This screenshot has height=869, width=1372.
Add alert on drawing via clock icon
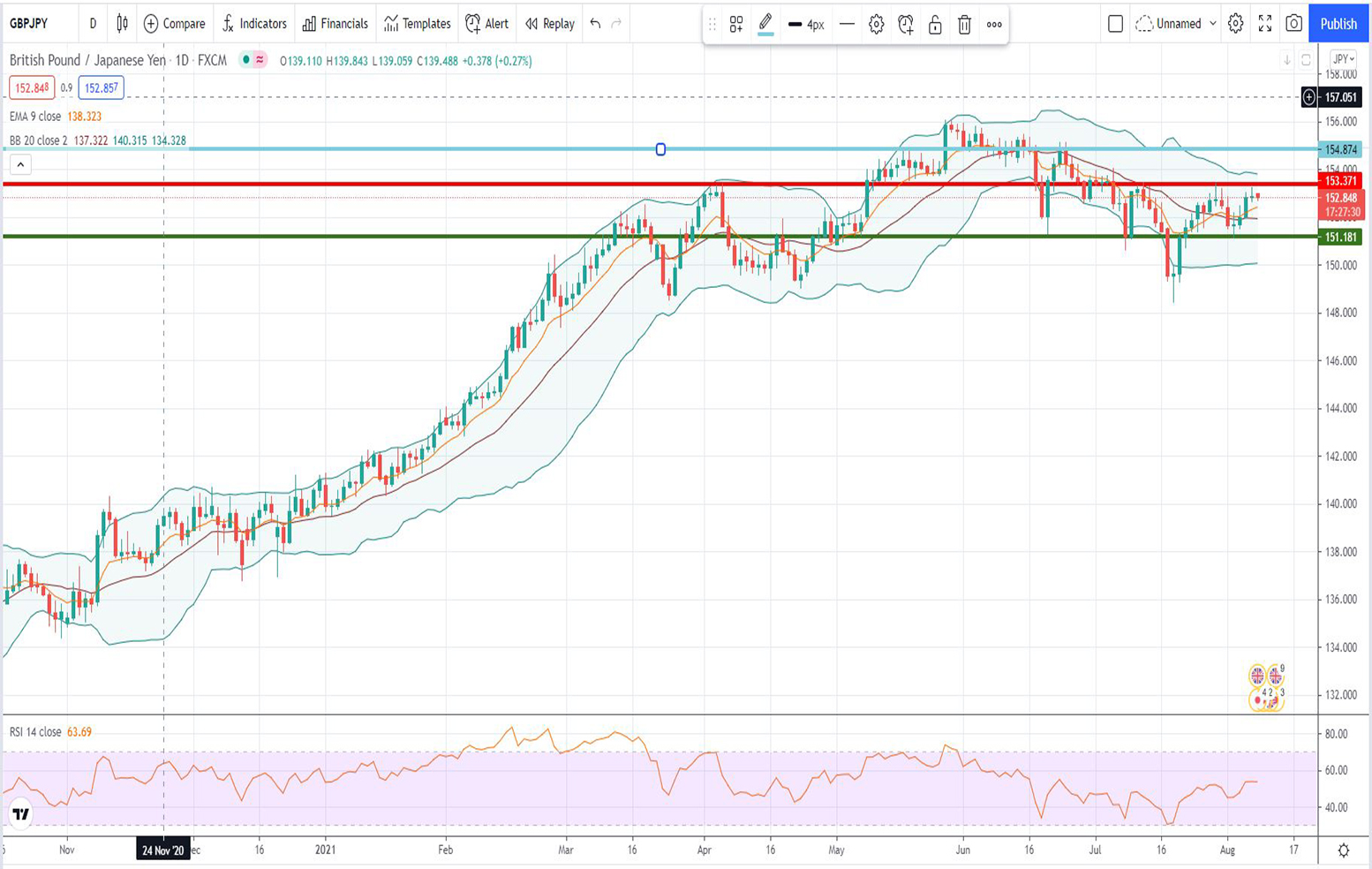(906, 25)
